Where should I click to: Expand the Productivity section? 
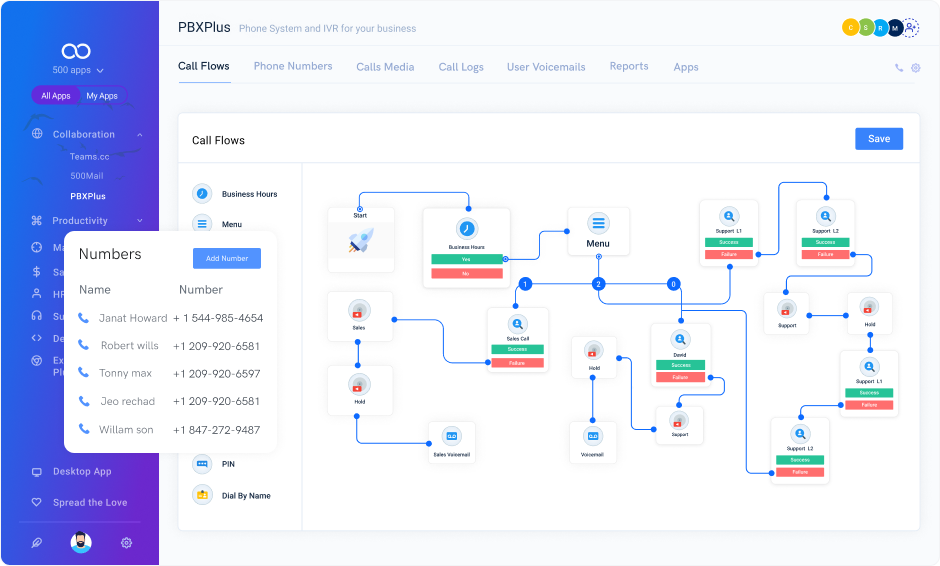140,221
